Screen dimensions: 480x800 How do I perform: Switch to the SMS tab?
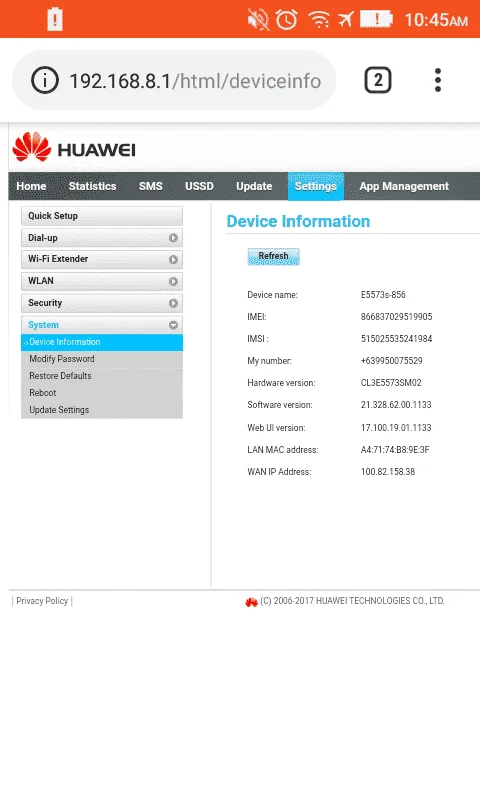pos(150,186)
